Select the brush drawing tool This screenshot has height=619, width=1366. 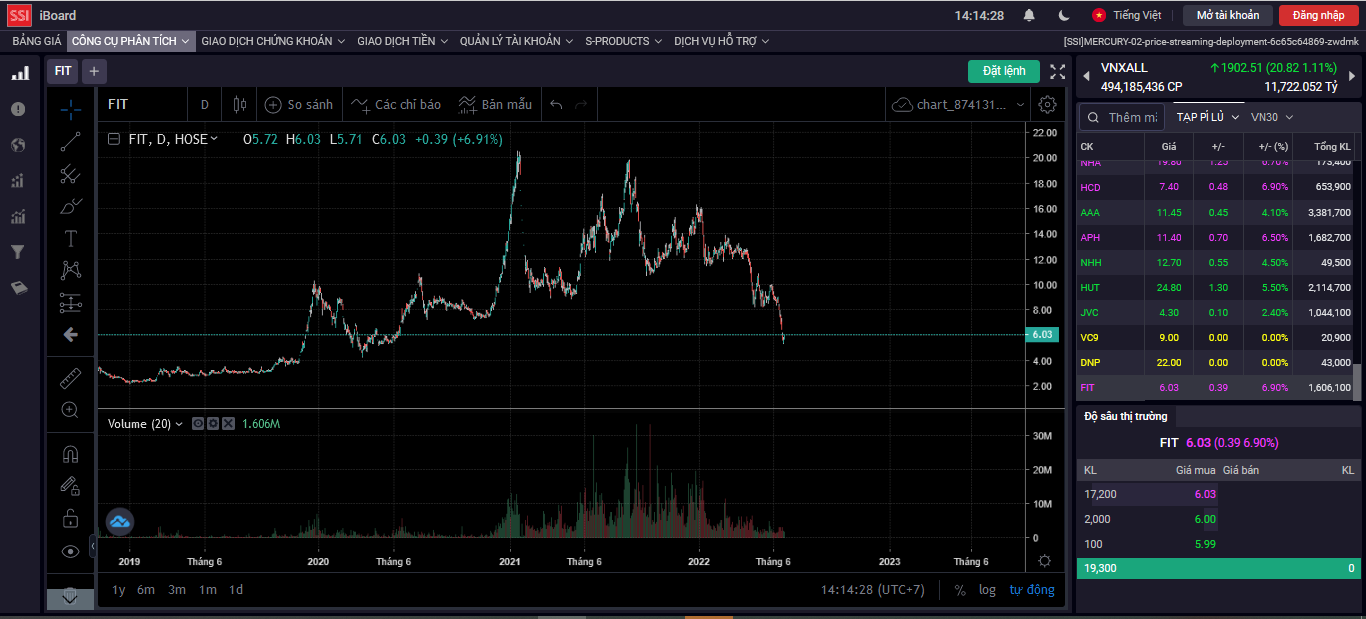70,206
